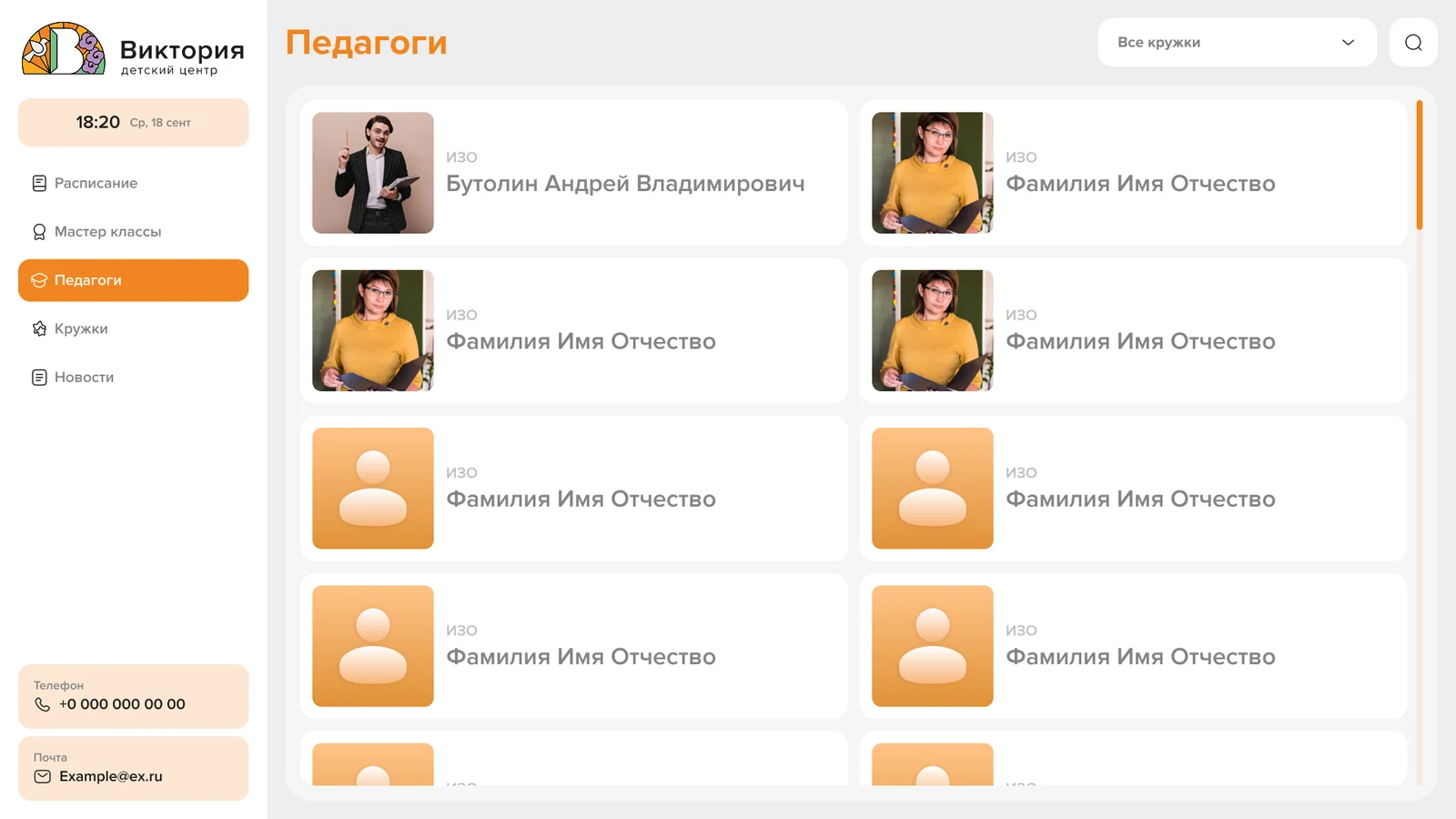Click Бутолин Андрей Владимирович's photo thumbnail

click(x=373, y=173)
